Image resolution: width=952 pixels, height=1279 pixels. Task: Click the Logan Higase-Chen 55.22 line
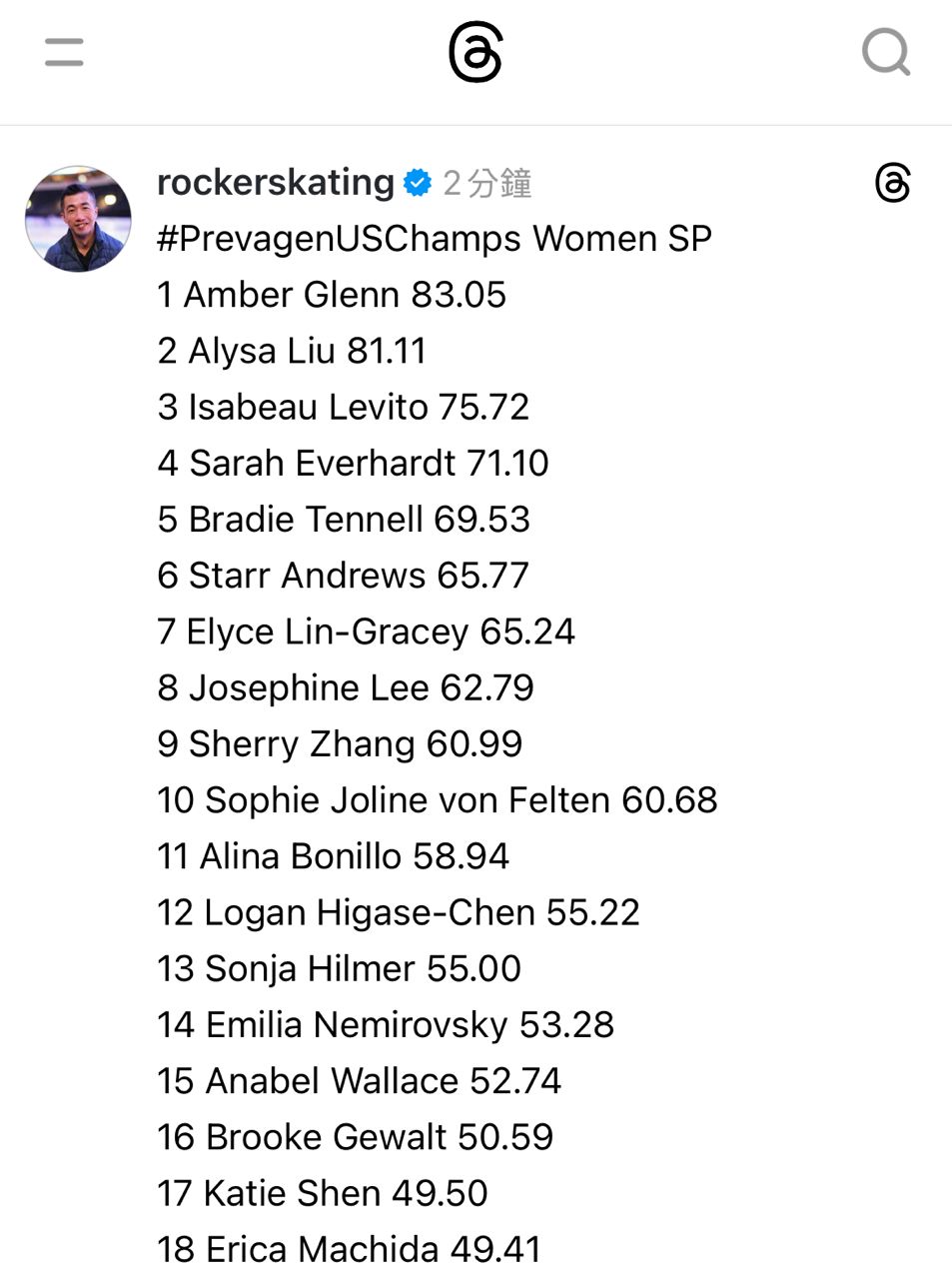pyautogui.click(x=398, y=912)
